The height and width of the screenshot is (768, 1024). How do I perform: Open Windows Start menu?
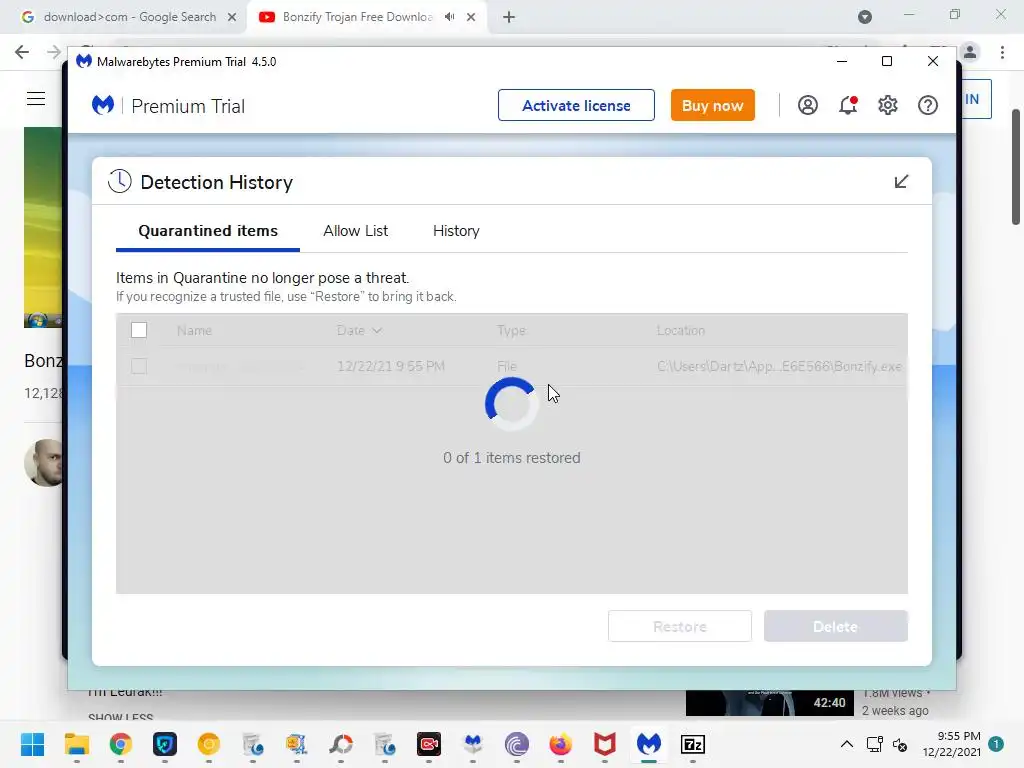pos(32,744)
